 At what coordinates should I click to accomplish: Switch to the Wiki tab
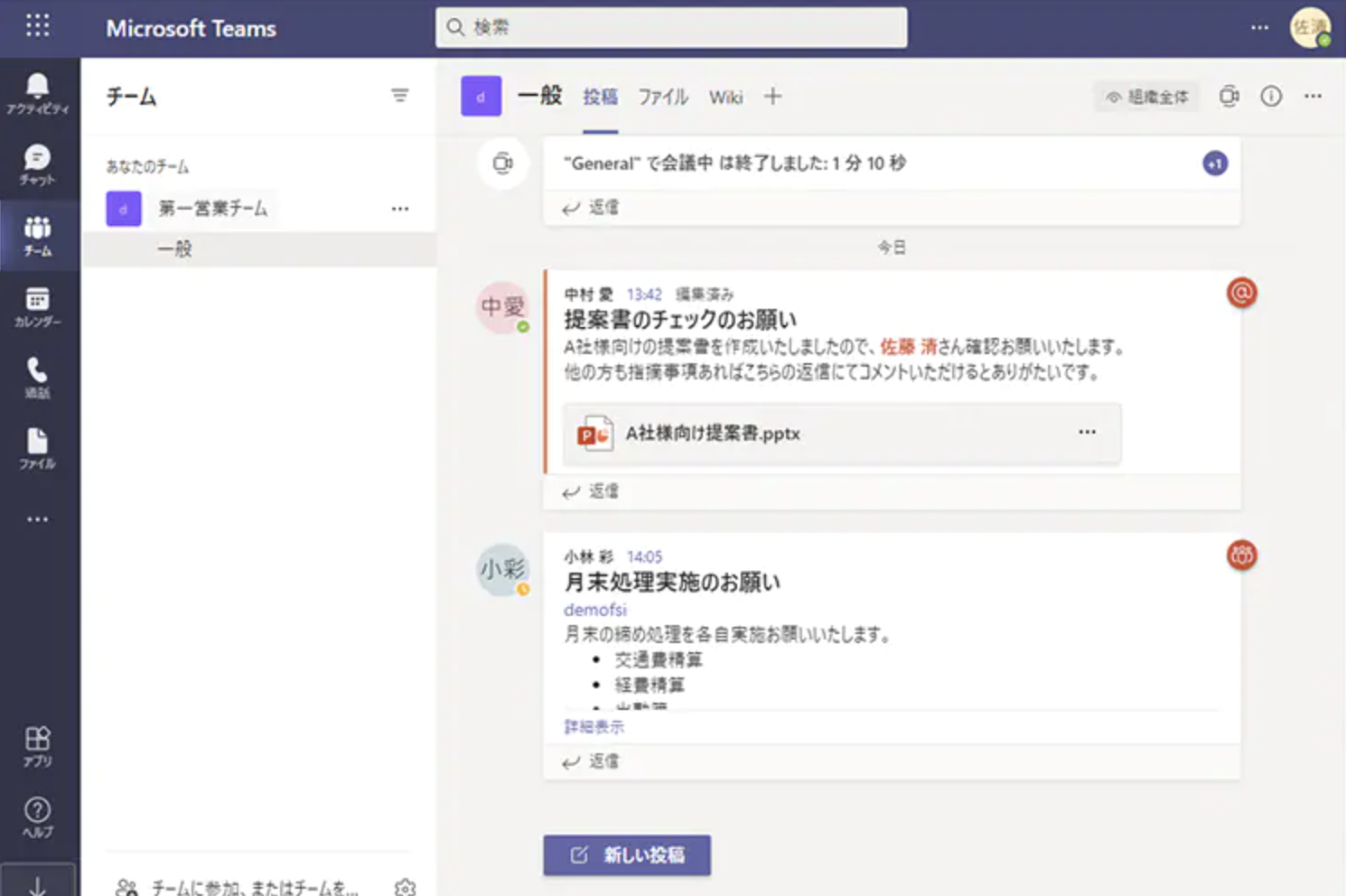(x=725, y=97)
